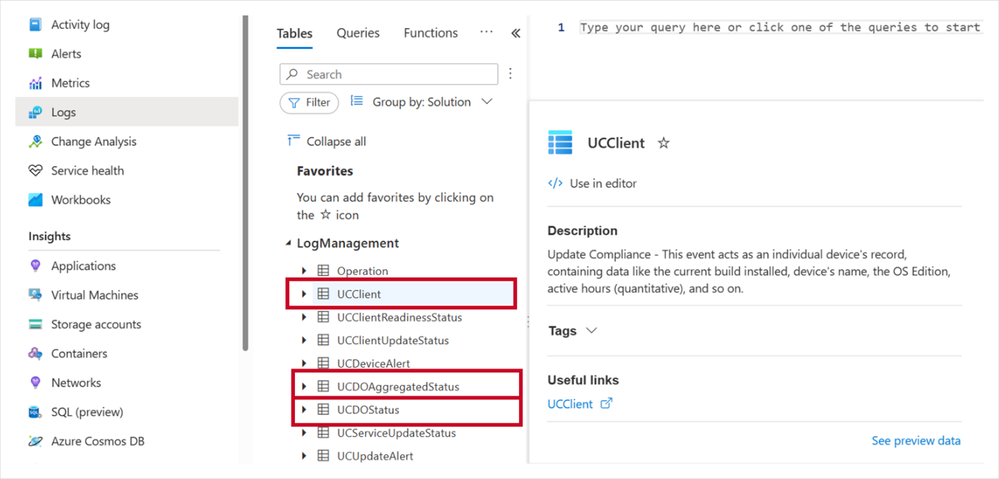The width and height of the screenshot is (999, 479).
Task: Click the Applications insights bulb icon
Action: (36, 266)
